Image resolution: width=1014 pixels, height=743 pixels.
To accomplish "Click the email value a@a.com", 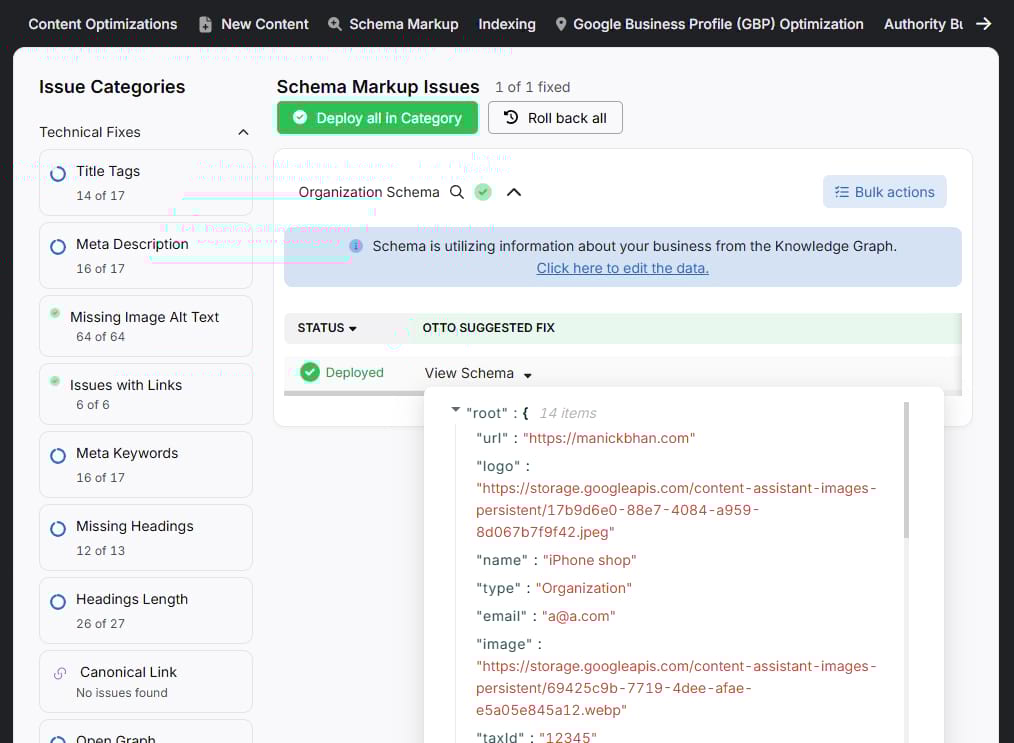I will 578,616.
